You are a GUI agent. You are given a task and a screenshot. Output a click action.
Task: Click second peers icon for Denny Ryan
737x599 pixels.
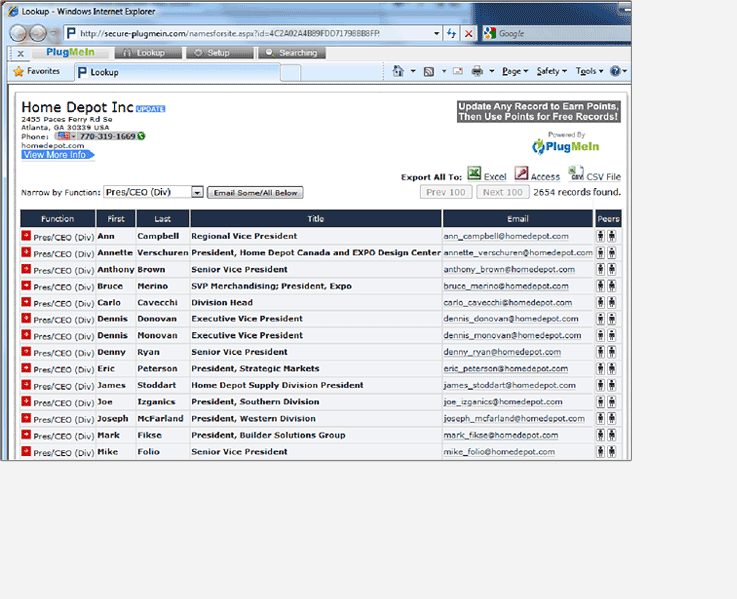[x=612, y=352]
